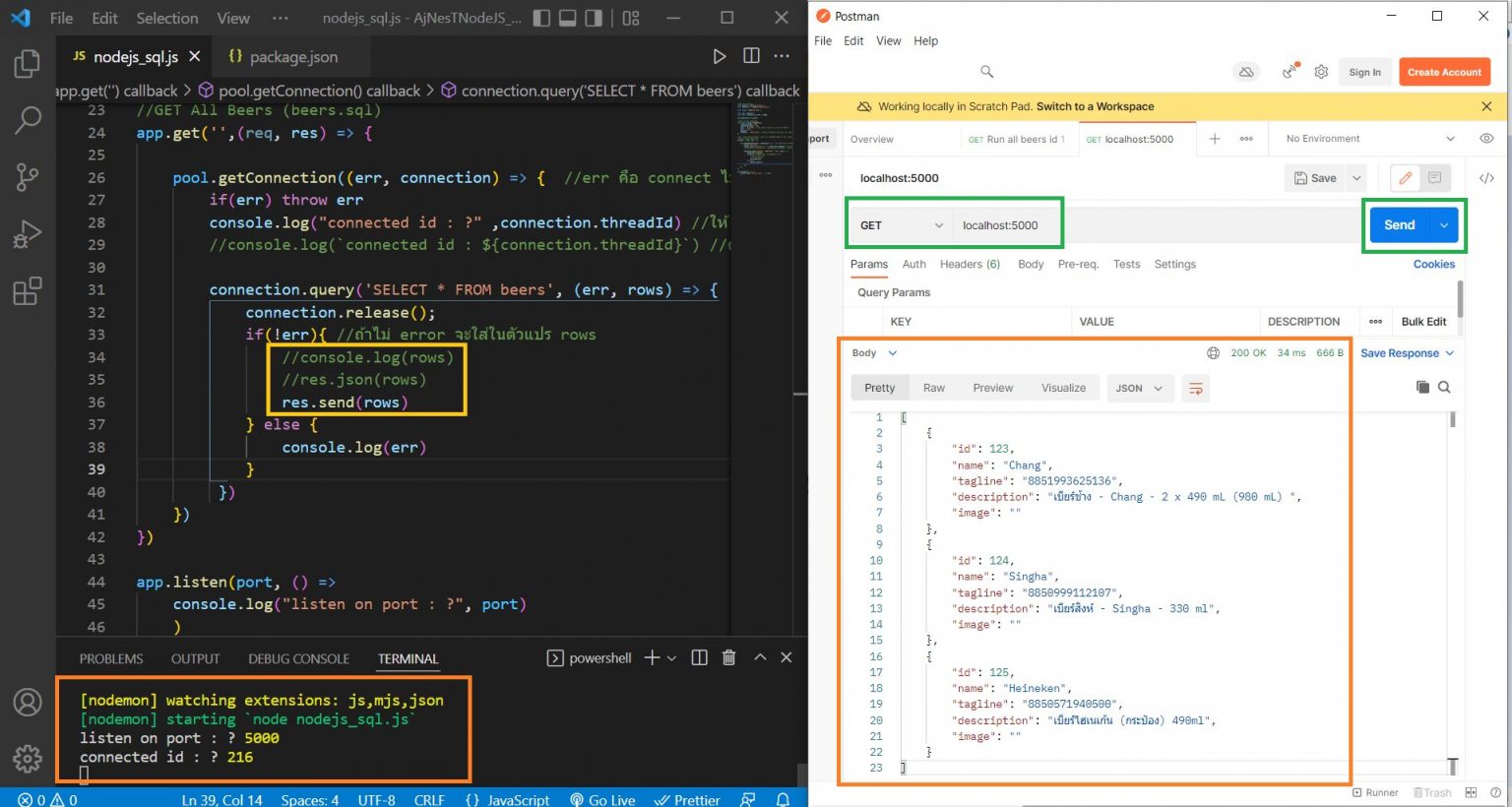This screenshot has width=1512, height=807.
Task: Switch to the package.json editor tab
Action: pyautogui.click(x=283, y=56)
